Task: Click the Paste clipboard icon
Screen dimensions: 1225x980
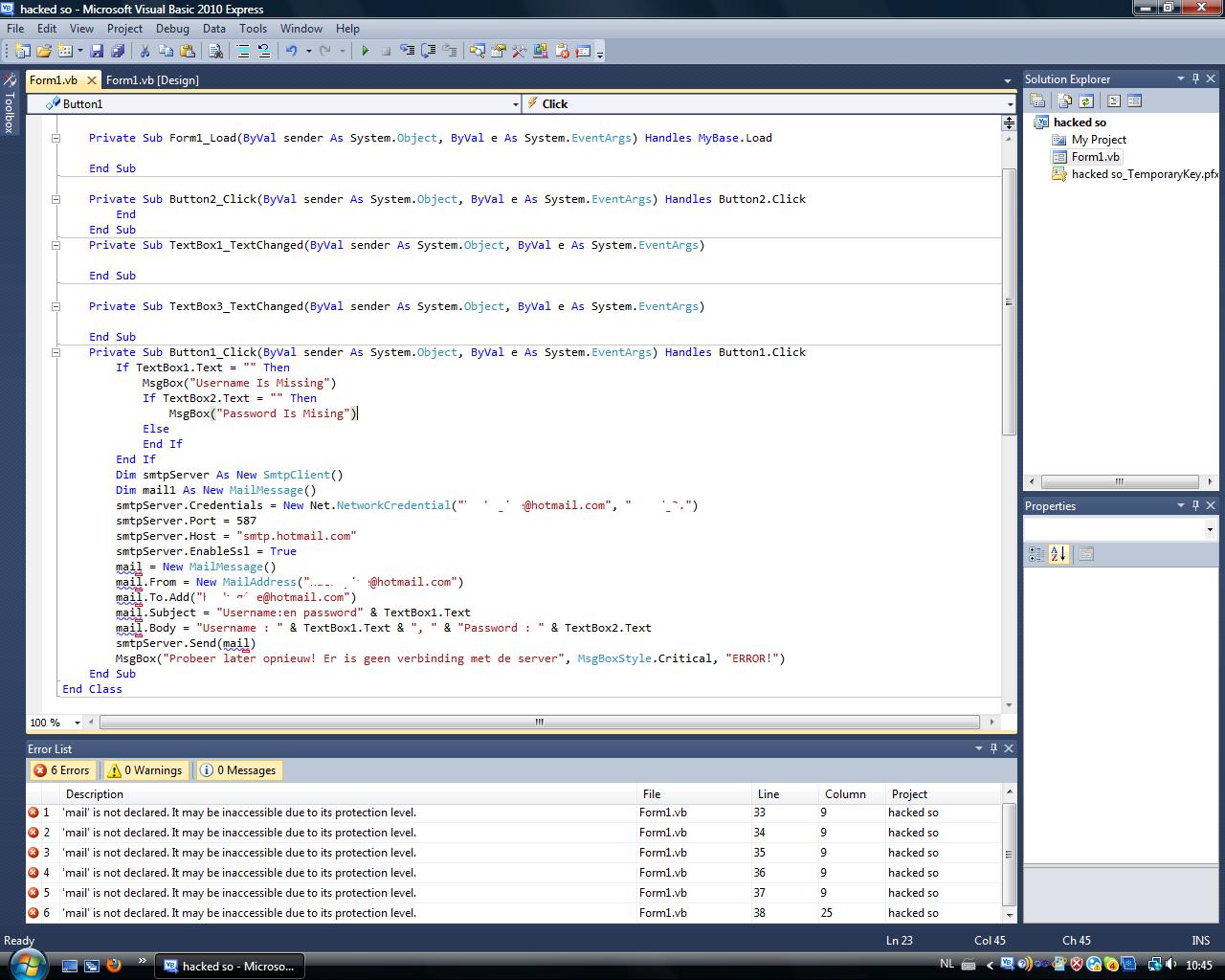Action: click(x=188, y=51)
